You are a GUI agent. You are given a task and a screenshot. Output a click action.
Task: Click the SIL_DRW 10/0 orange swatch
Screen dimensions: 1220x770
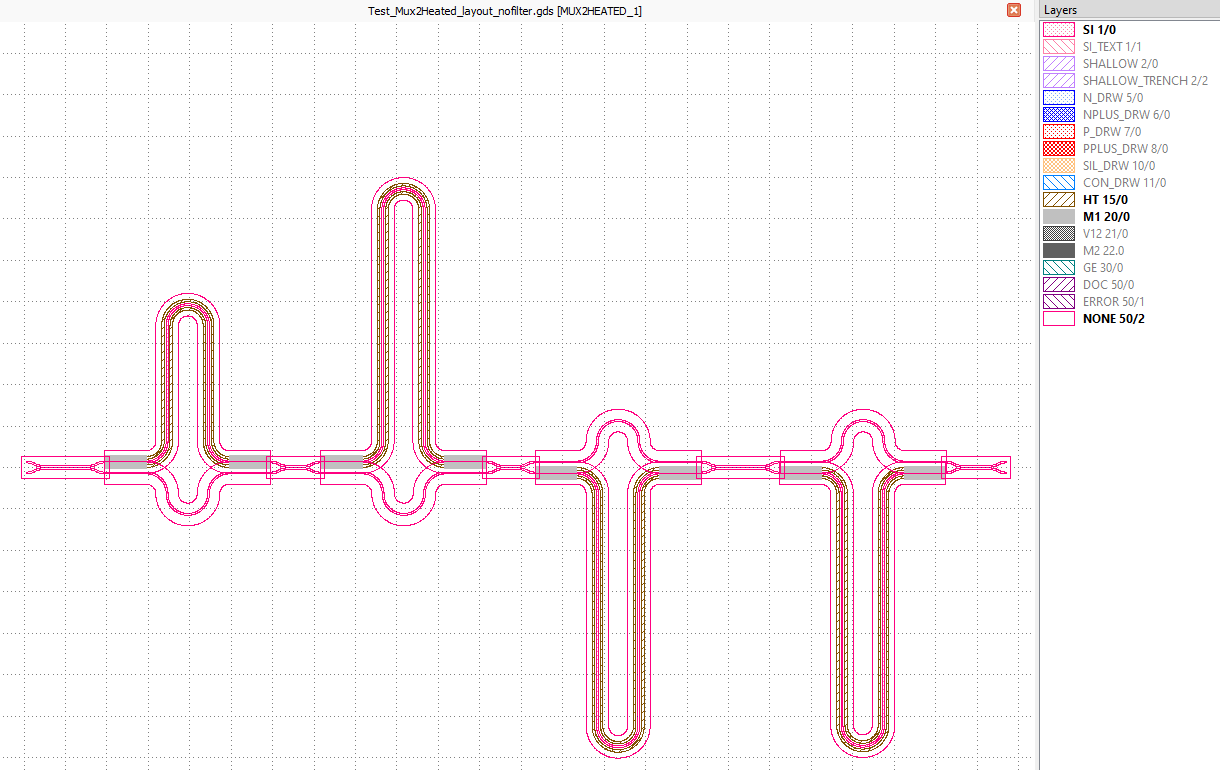pos(1058,166)
